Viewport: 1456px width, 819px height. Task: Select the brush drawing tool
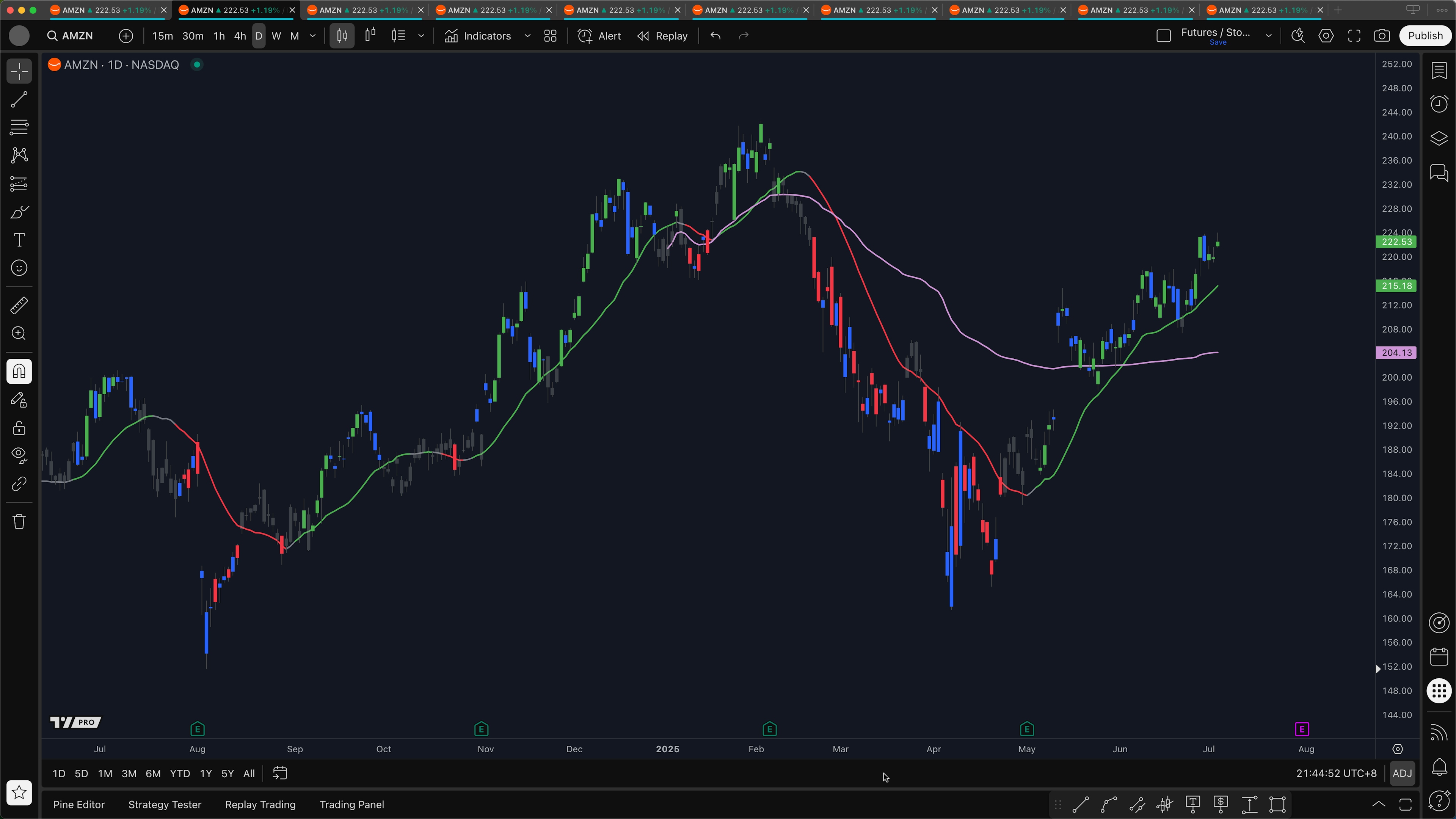pos(19,212)
